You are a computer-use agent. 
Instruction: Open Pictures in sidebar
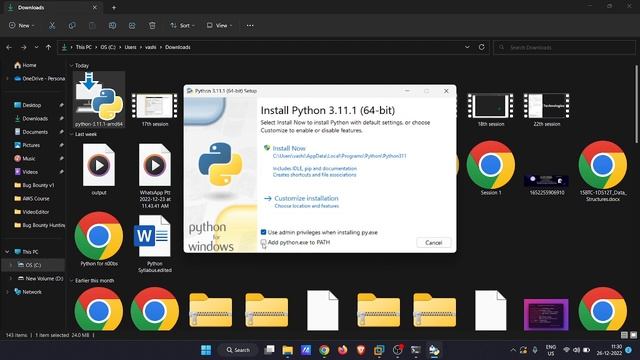click(27, 145)
